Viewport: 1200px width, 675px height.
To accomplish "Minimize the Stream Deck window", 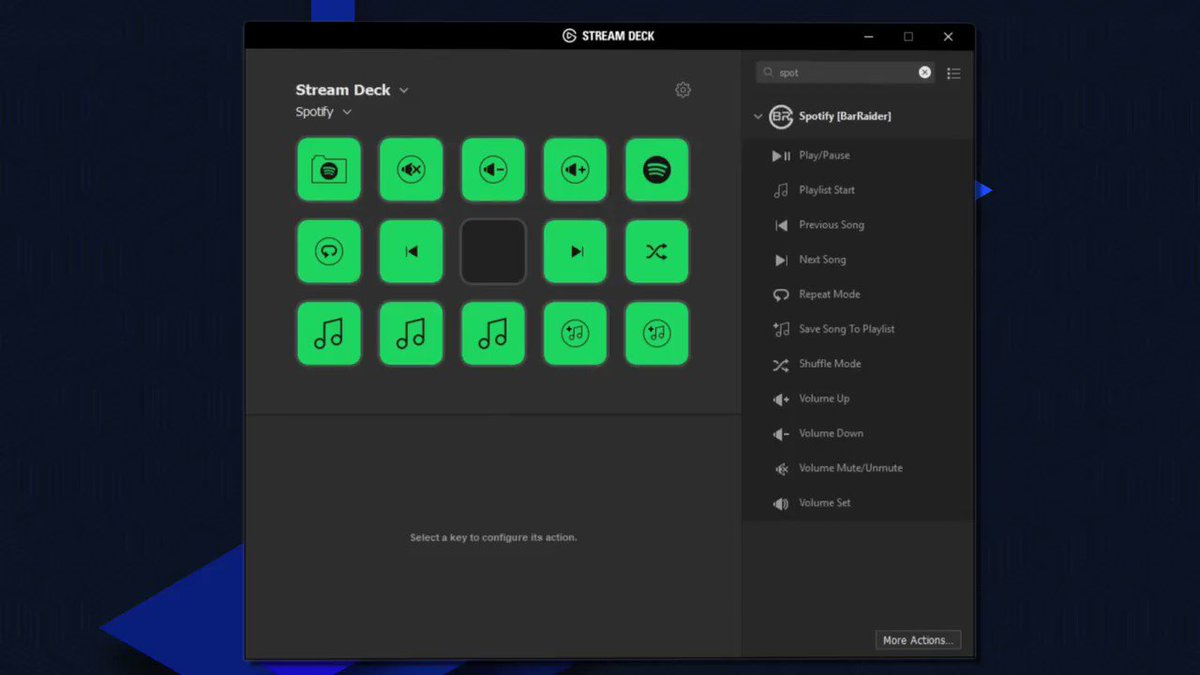I will [868, 36].
